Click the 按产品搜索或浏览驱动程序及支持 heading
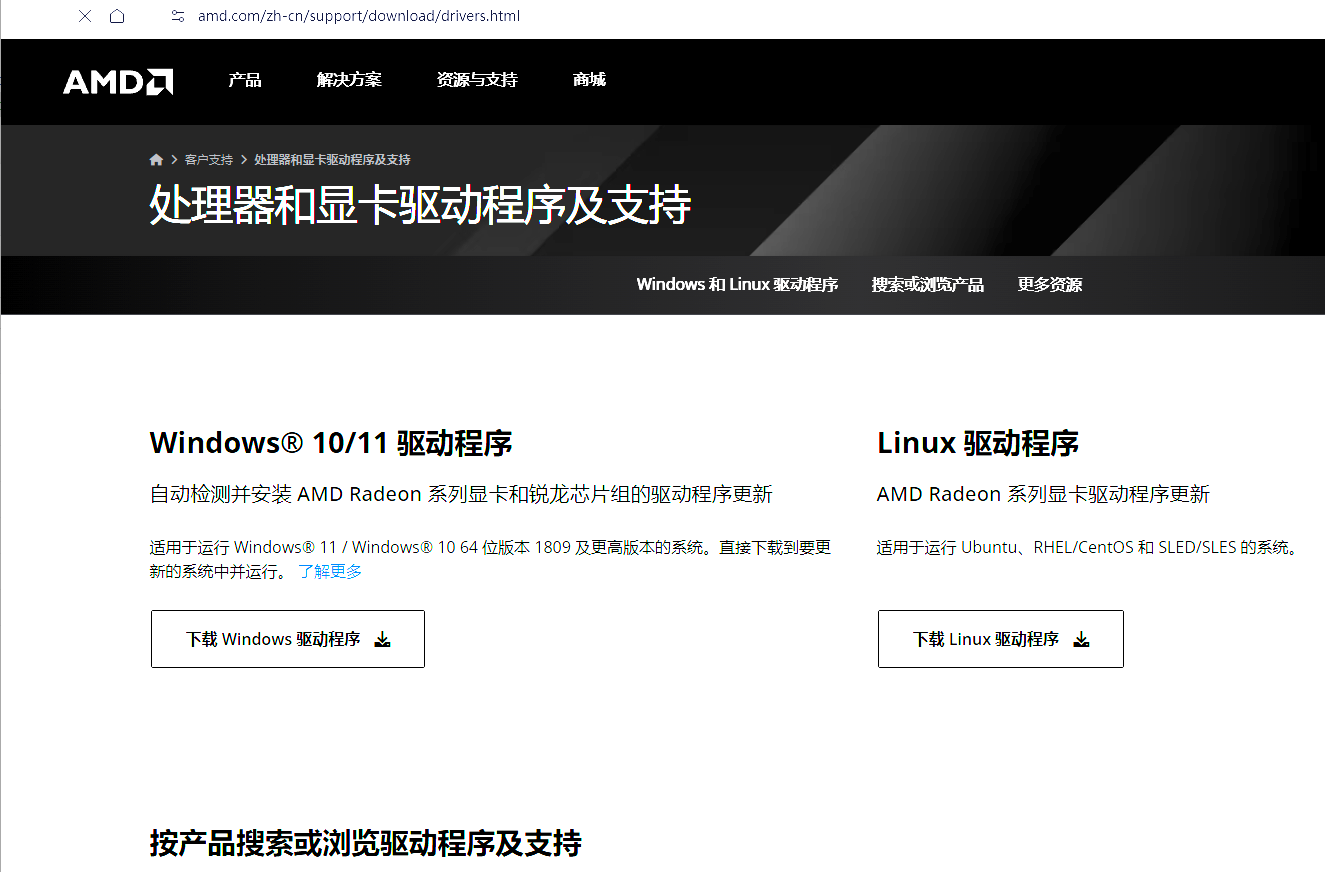The width and height of the screenshot is (1325, 872). 365,843
